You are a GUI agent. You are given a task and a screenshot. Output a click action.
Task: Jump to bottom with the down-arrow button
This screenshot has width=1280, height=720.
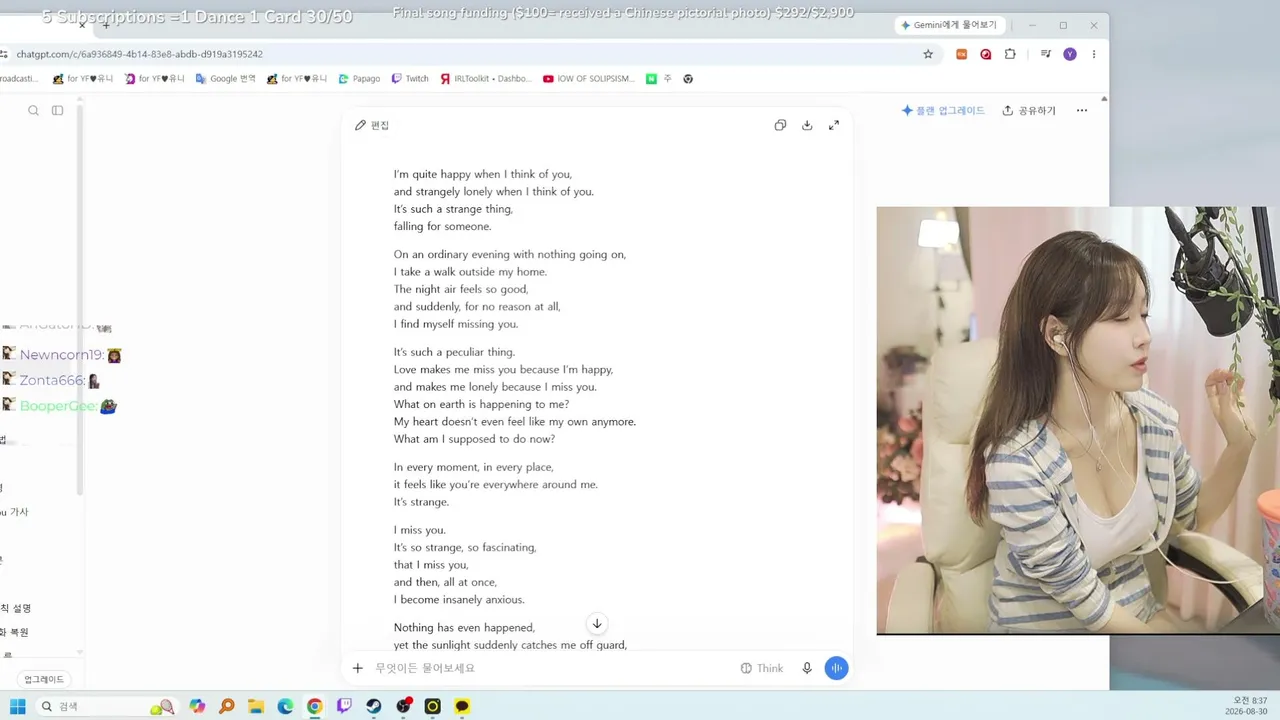tap(597, 624)
